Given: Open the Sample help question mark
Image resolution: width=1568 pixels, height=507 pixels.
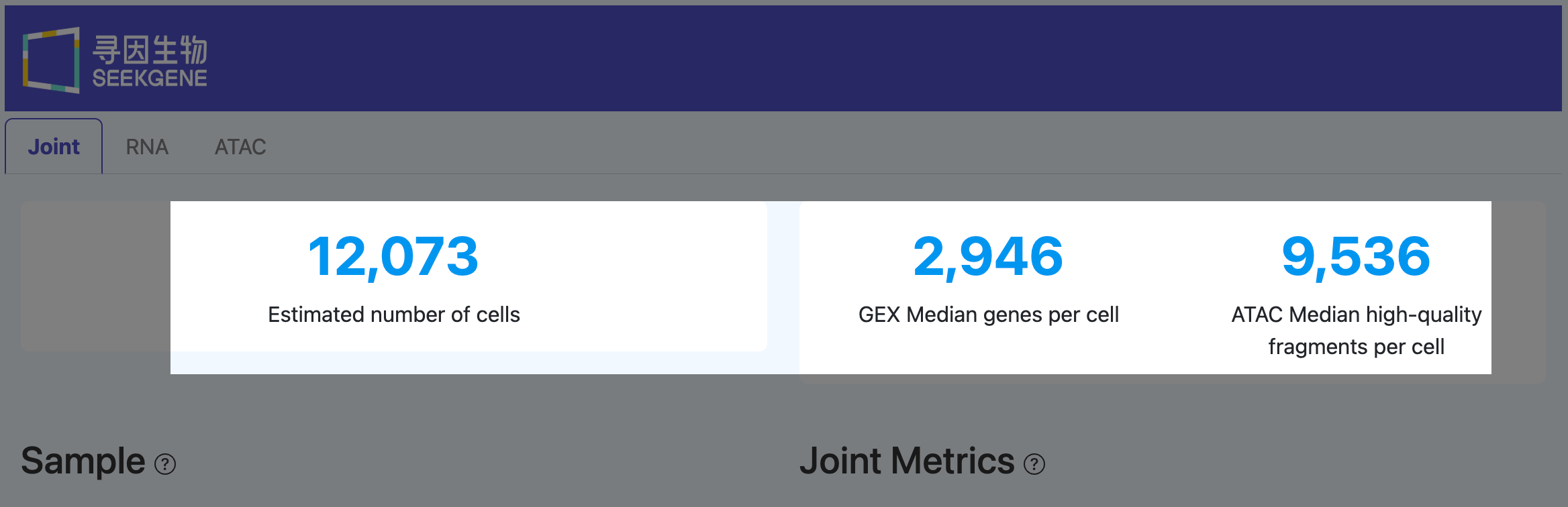Looking at the screenshot, I should click(x=166, y=463).
